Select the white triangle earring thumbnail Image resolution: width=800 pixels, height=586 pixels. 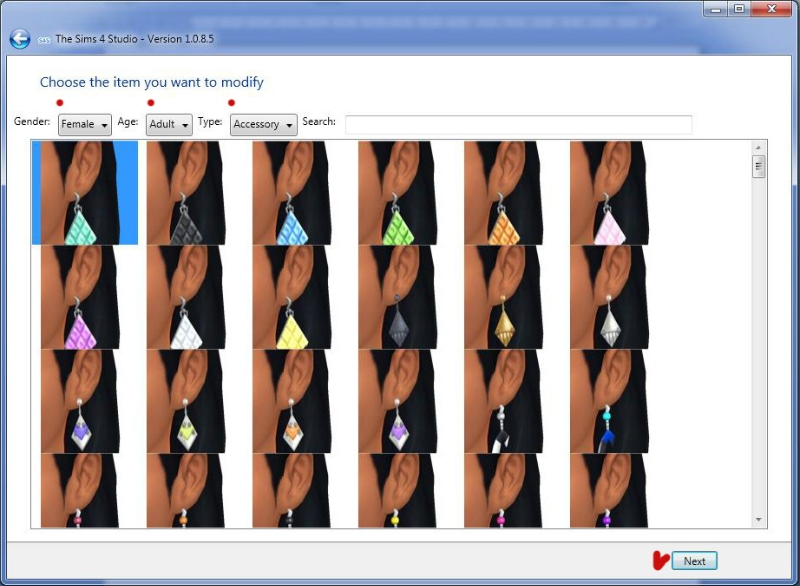[x=186, y=297]
